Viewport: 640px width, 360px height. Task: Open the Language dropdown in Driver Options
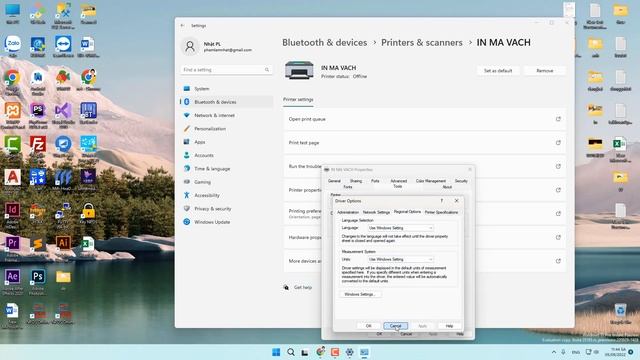(400, 228)
